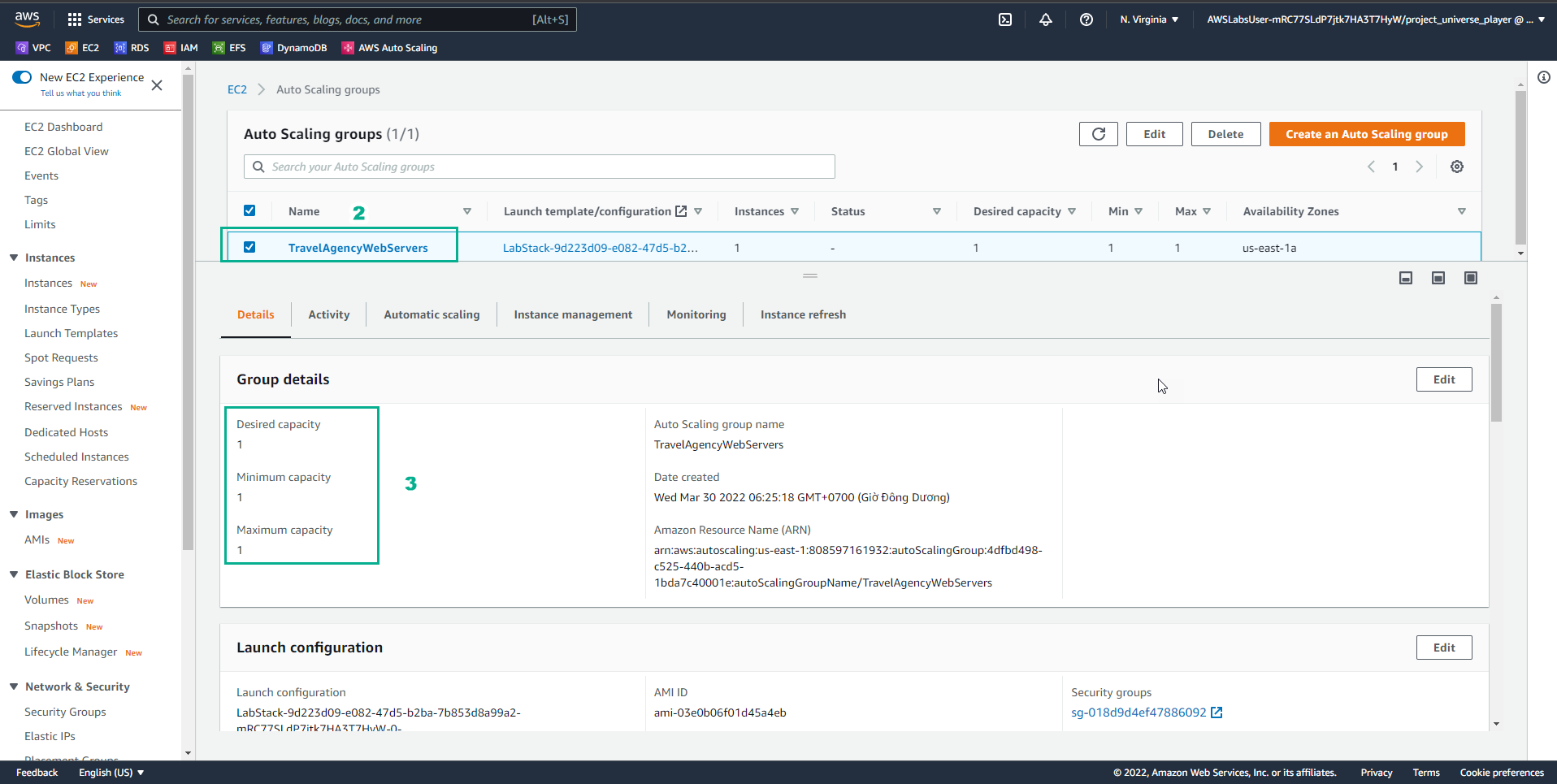Switch to the Instance refresh tab
The width and height of the screenshot is (1557, 784).
[803, 314]
